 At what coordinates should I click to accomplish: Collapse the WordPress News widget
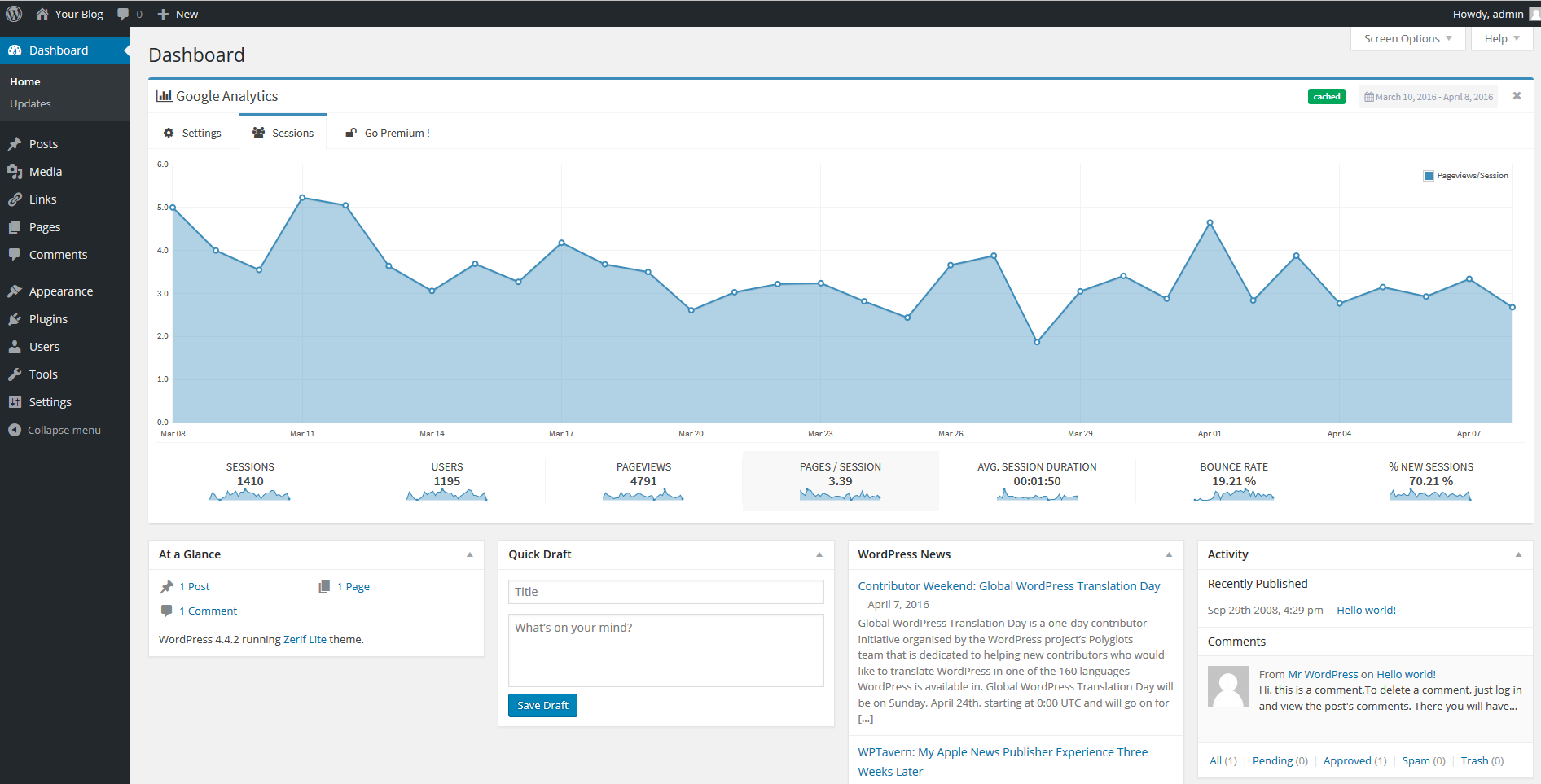coord(1169,554)
